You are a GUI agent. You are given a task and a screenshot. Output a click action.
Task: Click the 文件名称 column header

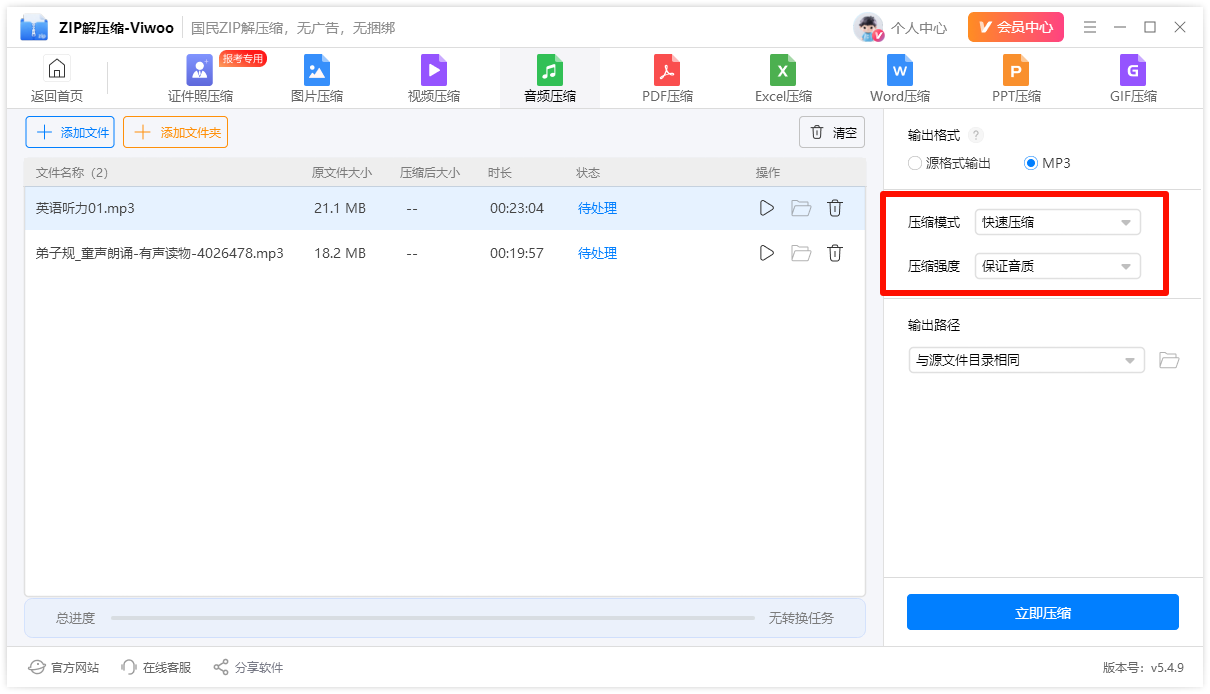point(72,173)
